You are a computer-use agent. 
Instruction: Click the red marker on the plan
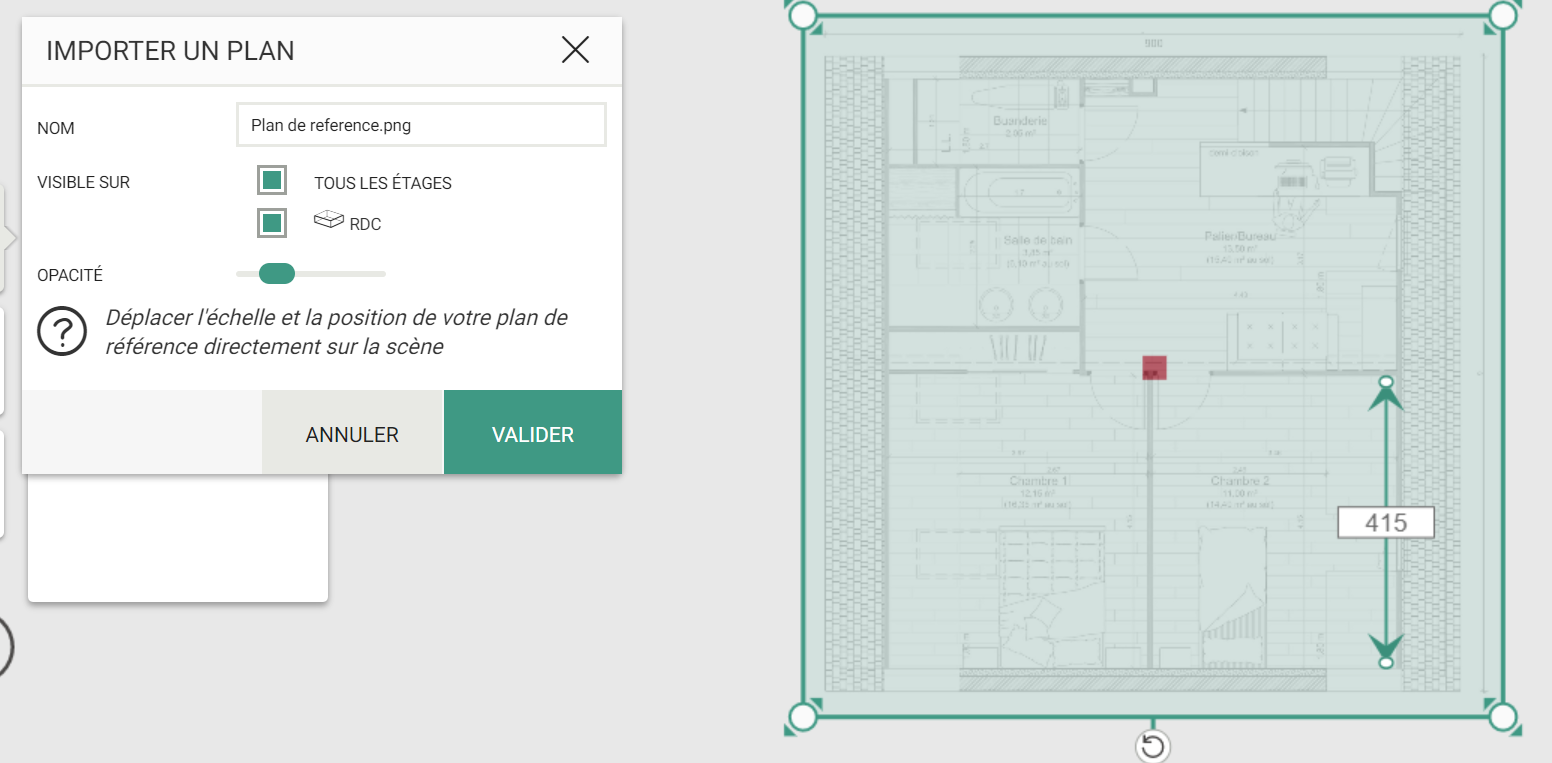(x=1155, y=367)
